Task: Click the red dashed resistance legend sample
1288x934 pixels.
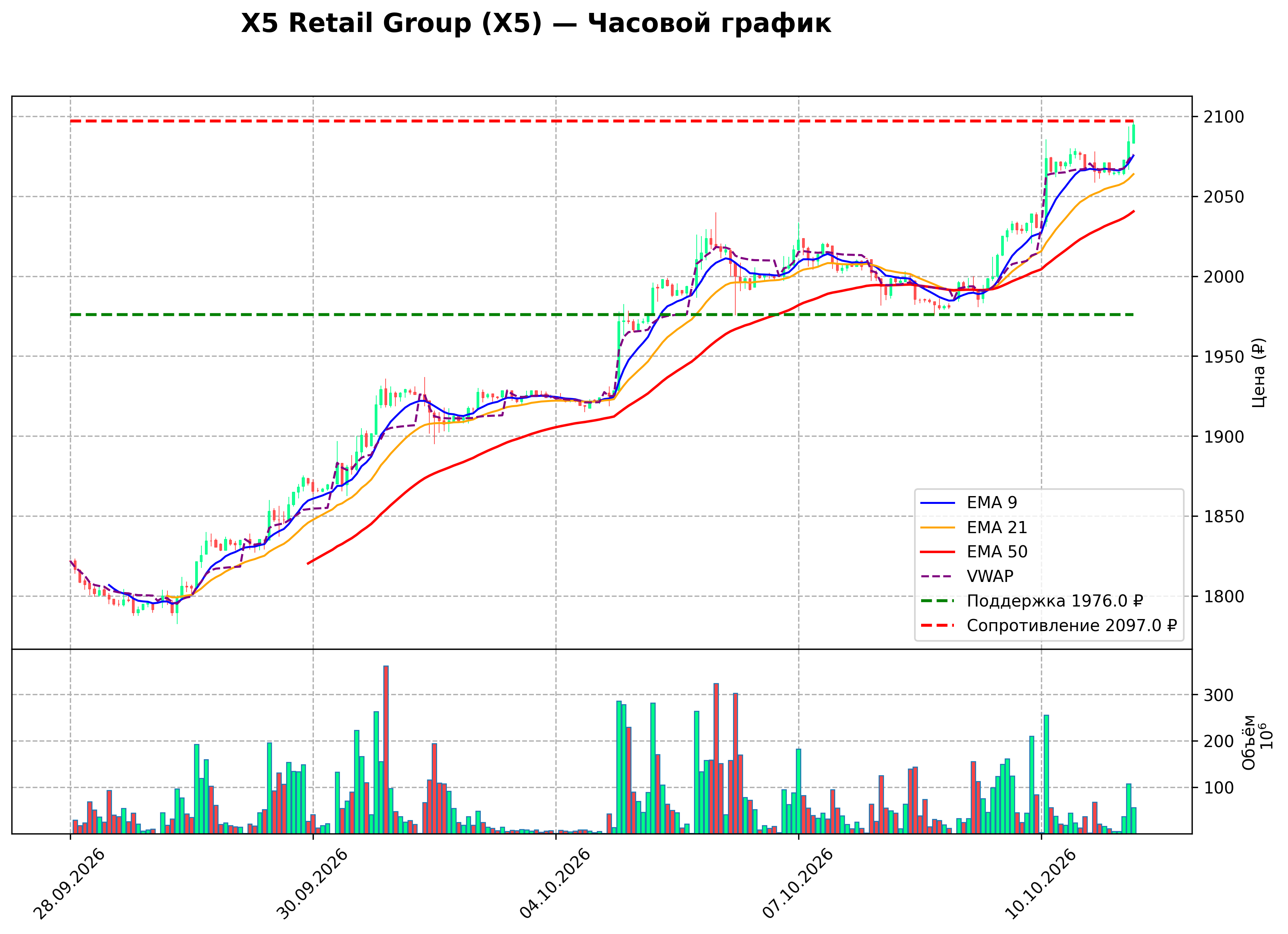Action: pyautogui.click(x=937, y=626)
